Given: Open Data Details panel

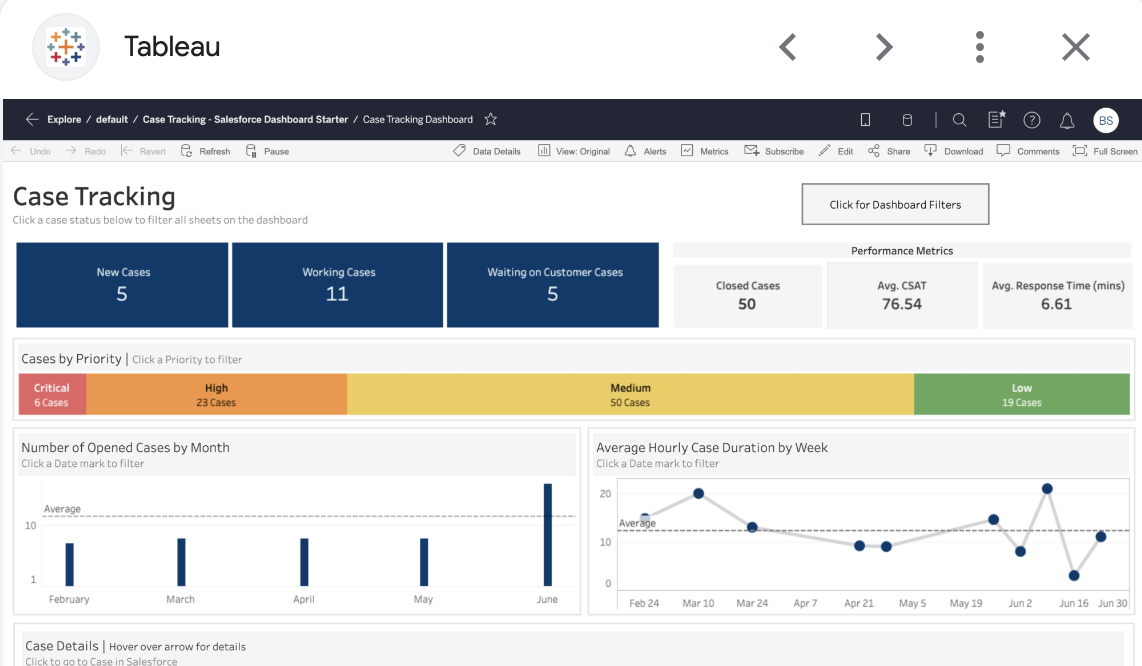Looking at the screenshot, I should coord(487,151).
